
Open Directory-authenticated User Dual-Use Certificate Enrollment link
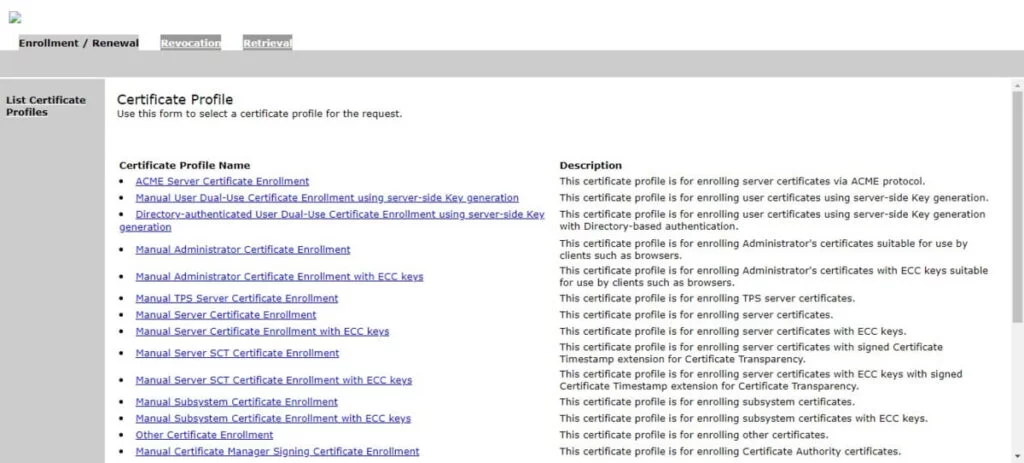332,221
